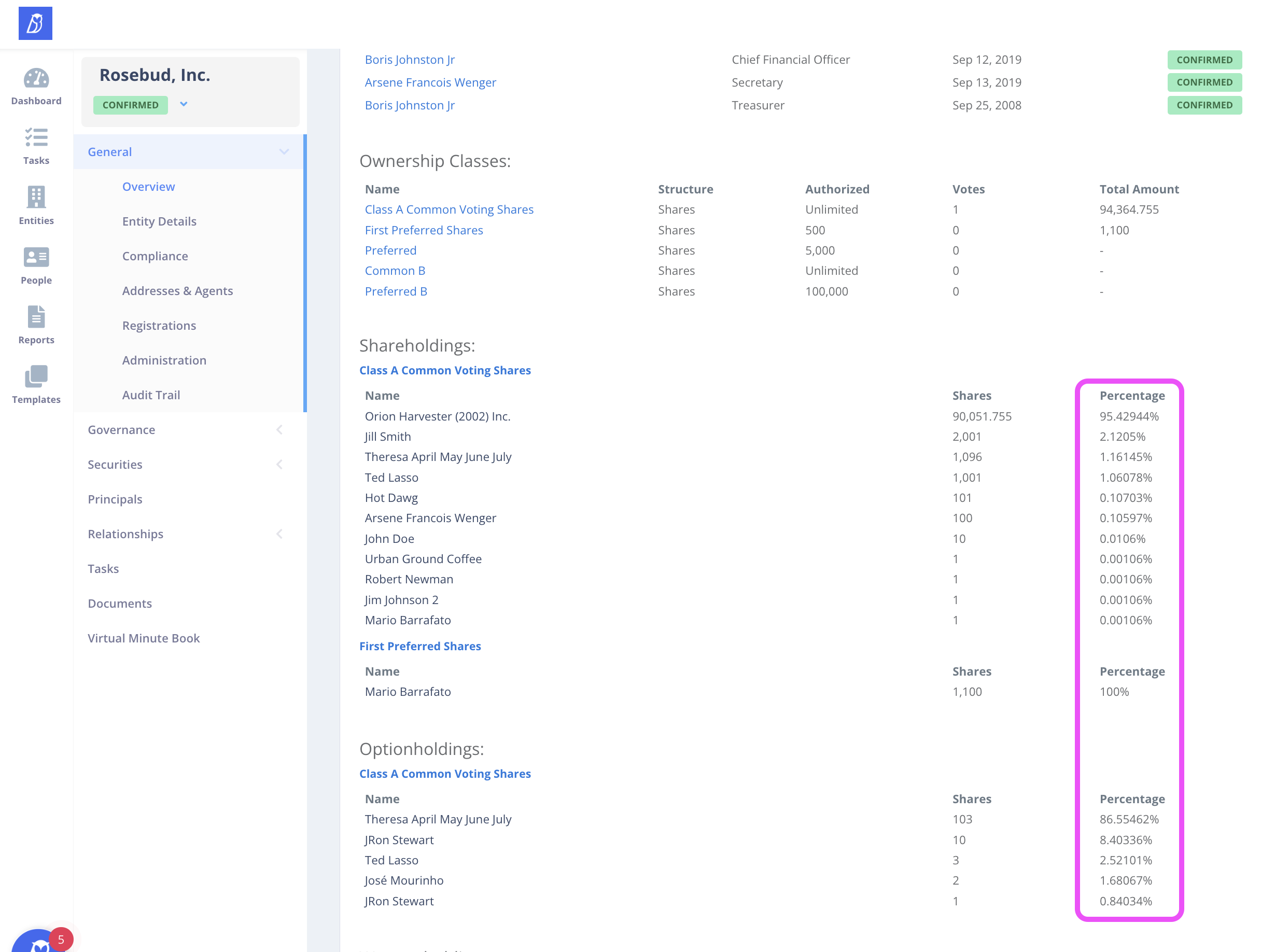1261x952 pixels.
Task: Open dropdown arrow beside the entity's CONFIRMED status
Action: (x=184, y=104)
